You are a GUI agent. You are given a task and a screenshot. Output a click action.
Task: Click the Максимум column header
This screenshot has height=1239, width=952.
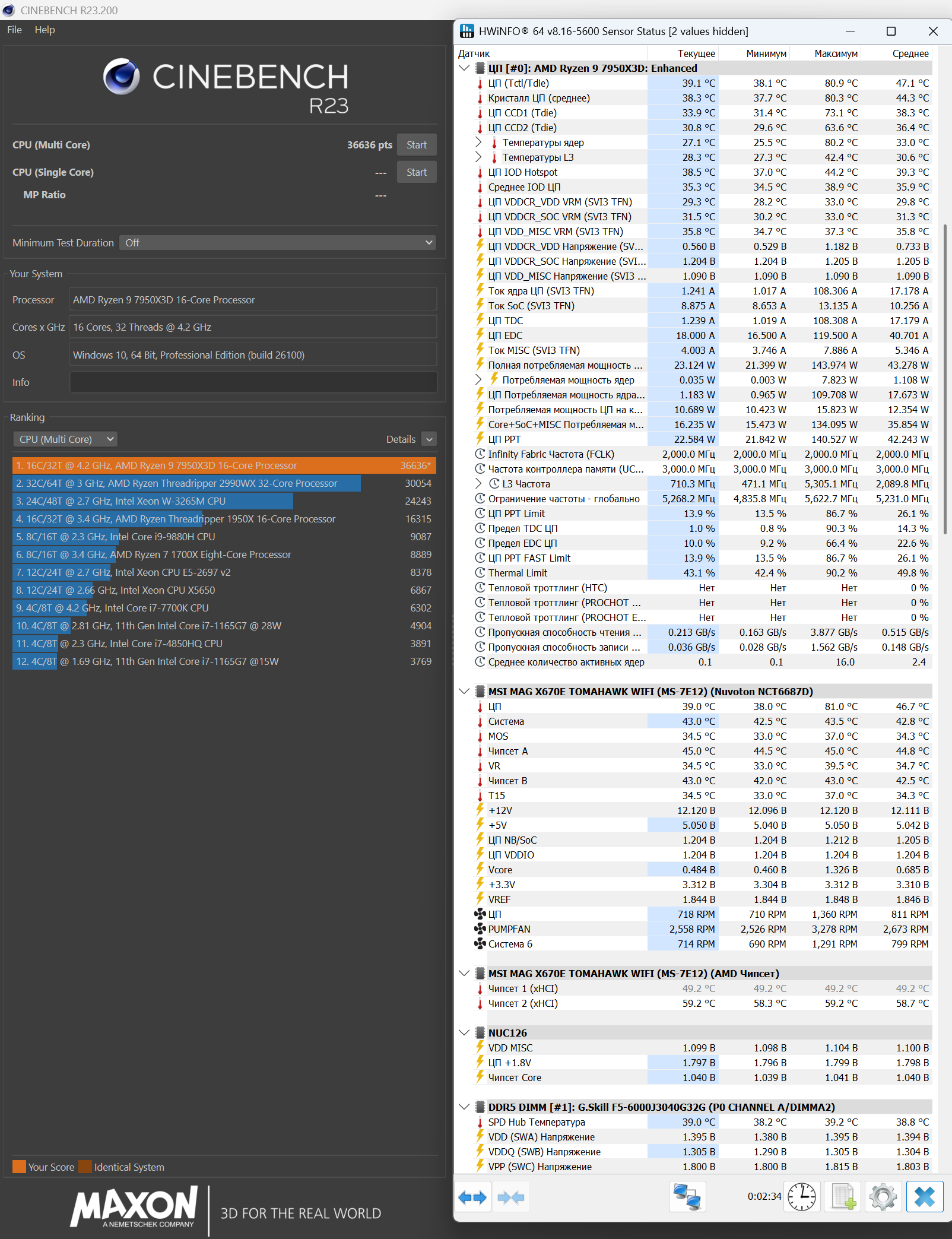coord(825,53)
